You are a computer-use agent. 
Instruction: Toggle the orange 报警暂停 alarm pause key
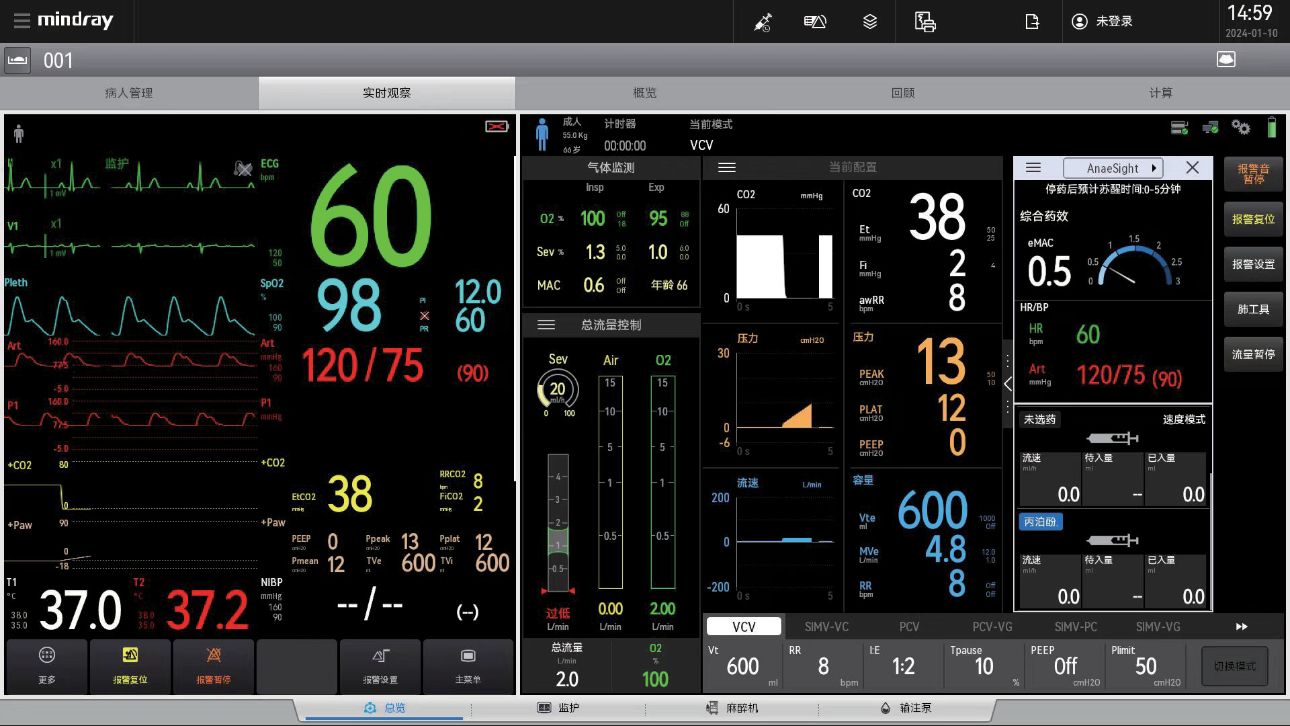click(213, 665)
